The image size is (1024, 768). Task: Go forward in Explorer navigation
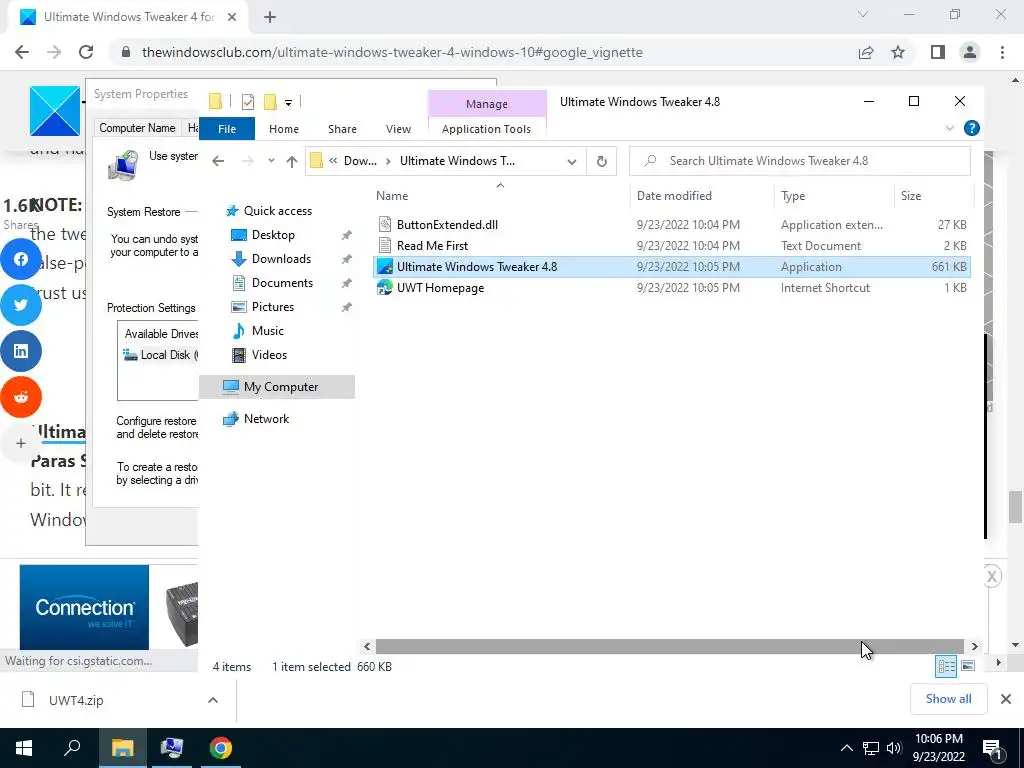pyautogui.click(x=248, y=161)
